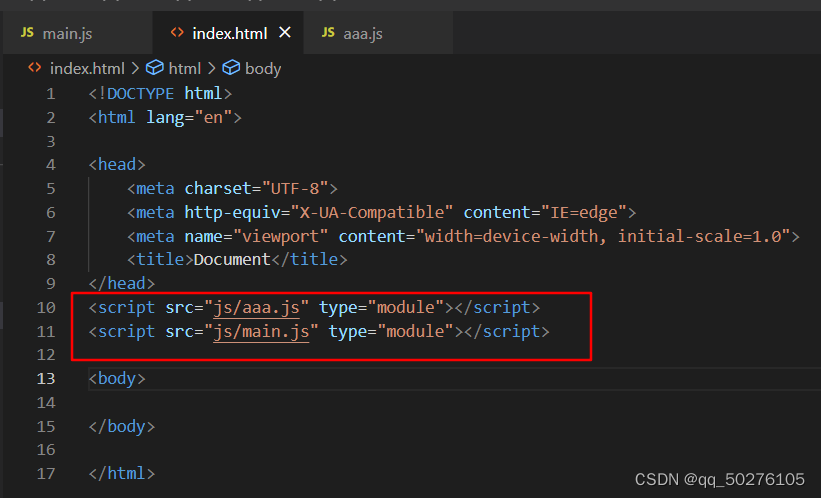Click line number 10 in gutter
Viewport: 821px width, 498px height.
46,307
